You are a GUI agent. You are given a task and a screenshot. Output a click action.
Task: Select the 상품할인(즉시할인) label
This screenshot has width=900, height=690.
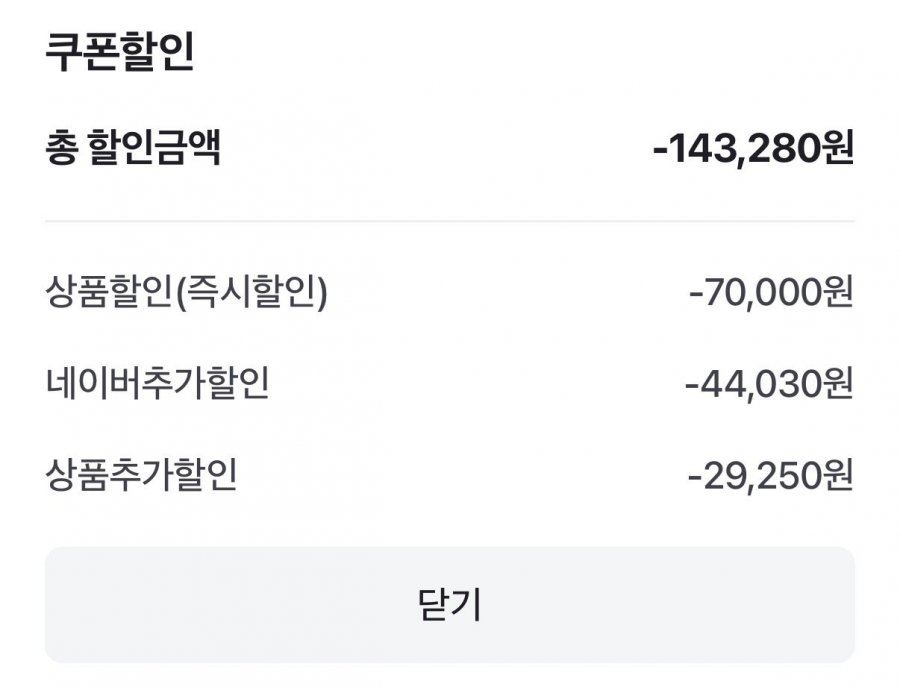tap(187, 295)
